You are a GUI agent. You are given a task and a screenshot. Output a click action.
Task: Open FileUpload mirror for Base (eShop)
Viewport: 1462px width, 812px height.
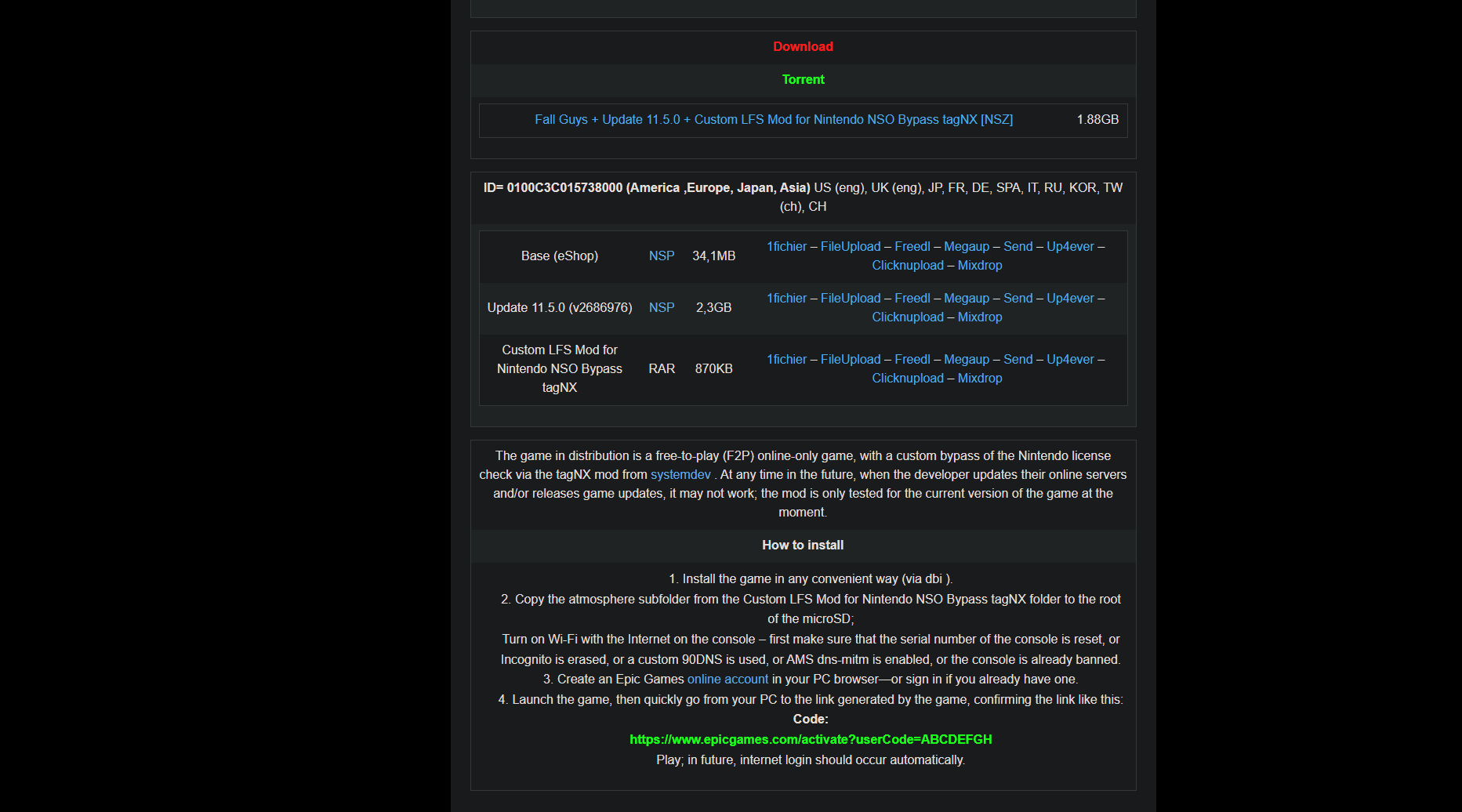(x=851, y=247)
